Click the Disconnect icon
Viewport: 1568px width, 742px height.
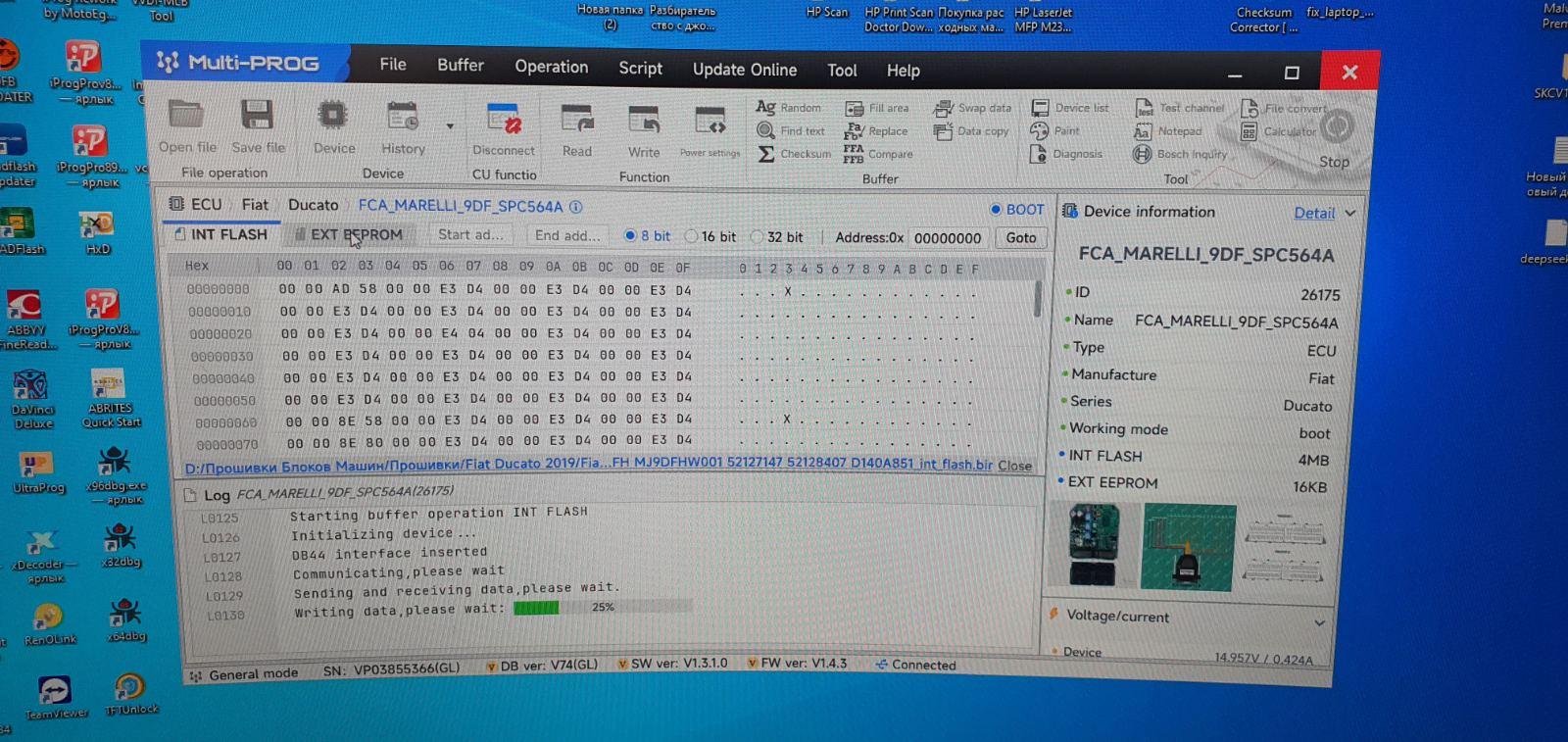pos(504,119)
